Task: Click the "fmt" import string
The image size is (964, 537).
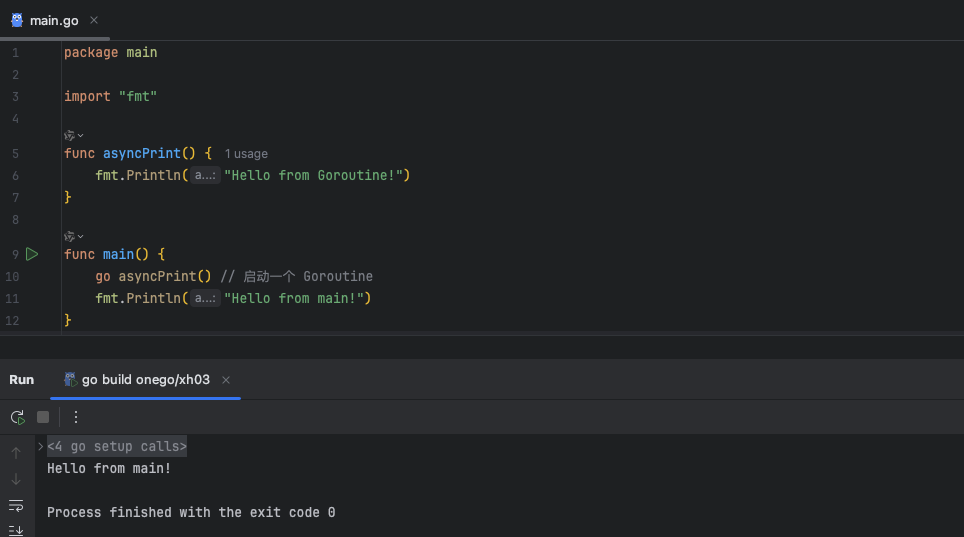Action: pyautogui.click(x=138, y=97)
